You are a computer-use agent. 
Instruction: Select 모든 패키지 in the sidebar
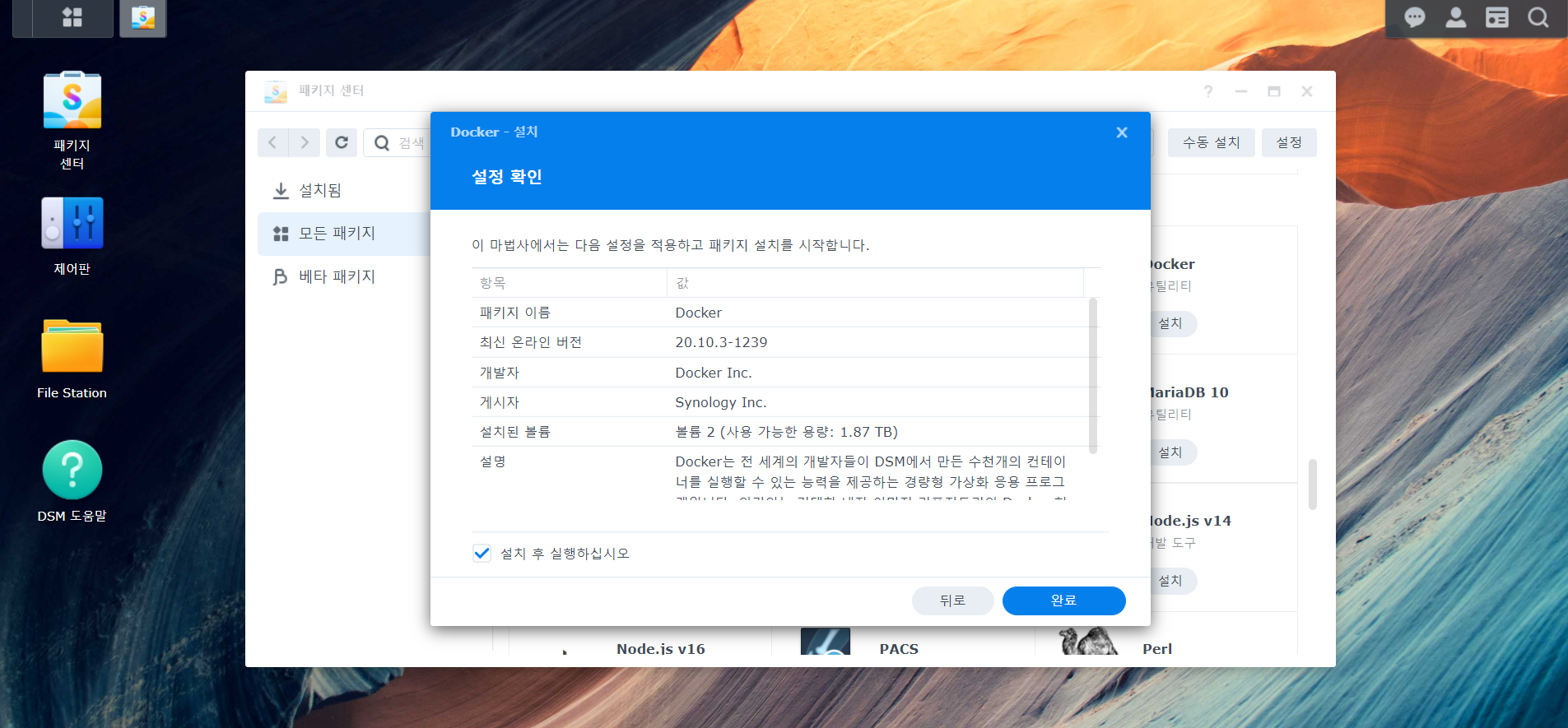(x=344, y=234)
